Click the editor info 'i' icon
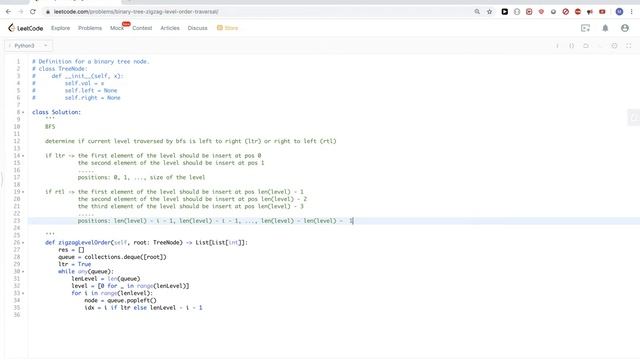 coord(557,46)
